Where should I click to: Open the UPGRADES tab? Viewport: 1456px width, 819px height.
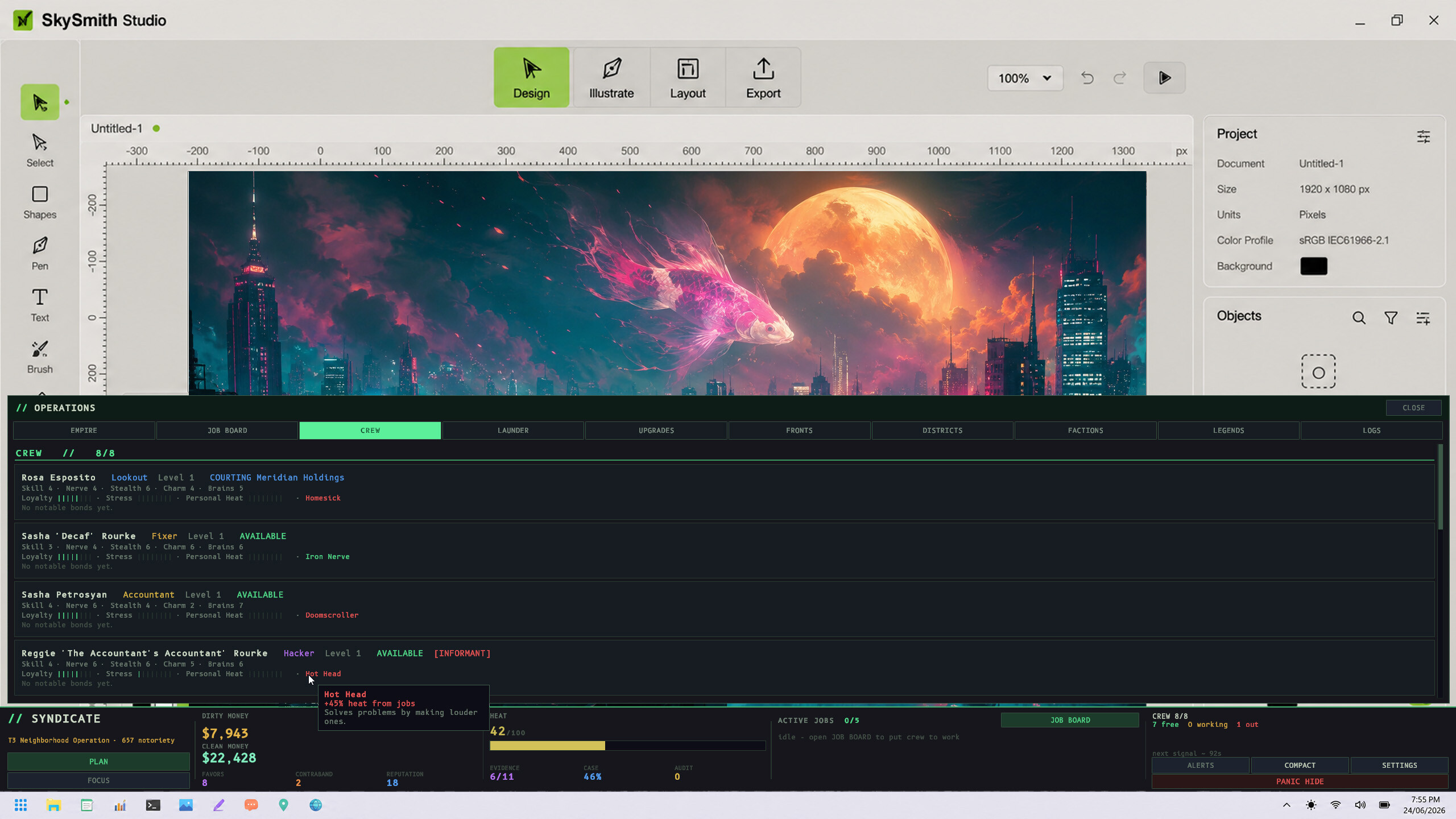(656, 431)
